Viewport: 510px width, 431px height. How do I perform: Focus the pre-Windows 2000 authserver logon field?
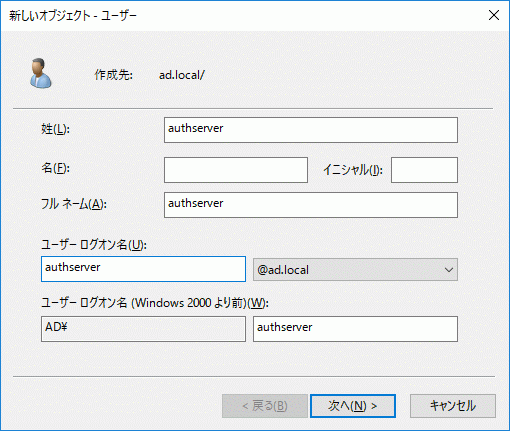pyautogui.click(x=355, y=329)
